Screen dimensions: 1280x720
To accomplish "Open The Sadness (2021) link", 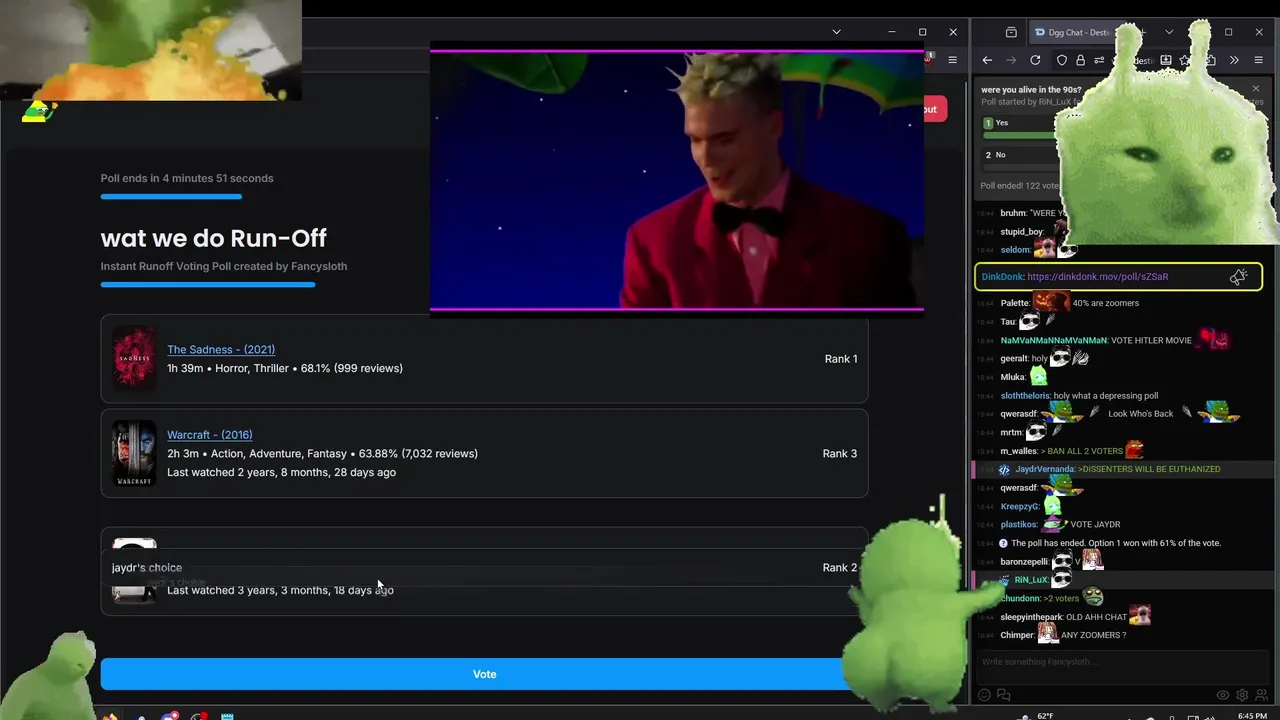I will [221, 349].
